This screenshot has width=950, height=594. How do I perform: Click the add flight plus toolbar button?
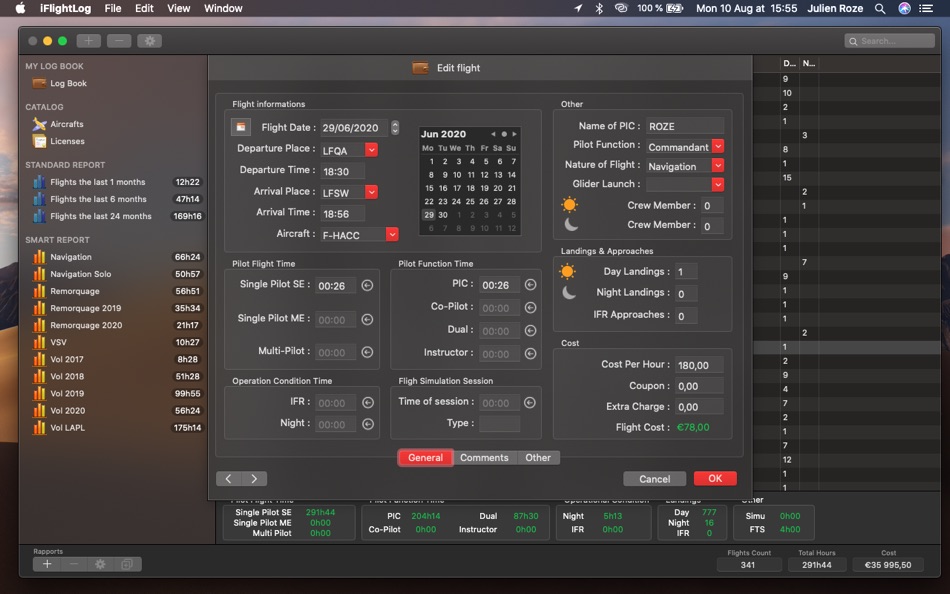click(88, 41)
